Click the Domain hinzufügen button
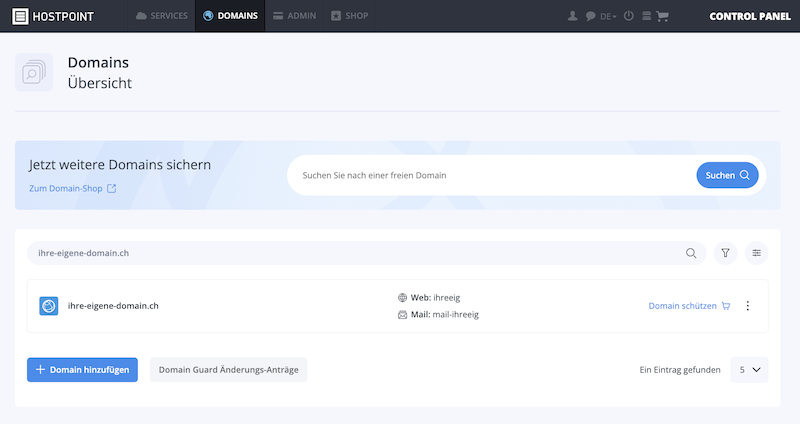800x424 pixels. (x=82, y=369)
